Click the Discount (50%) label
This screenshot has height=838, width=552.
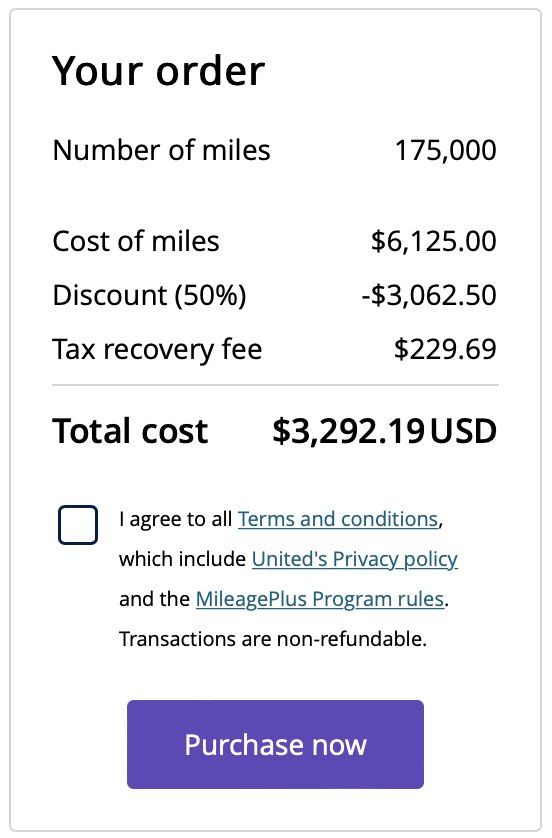150,296
